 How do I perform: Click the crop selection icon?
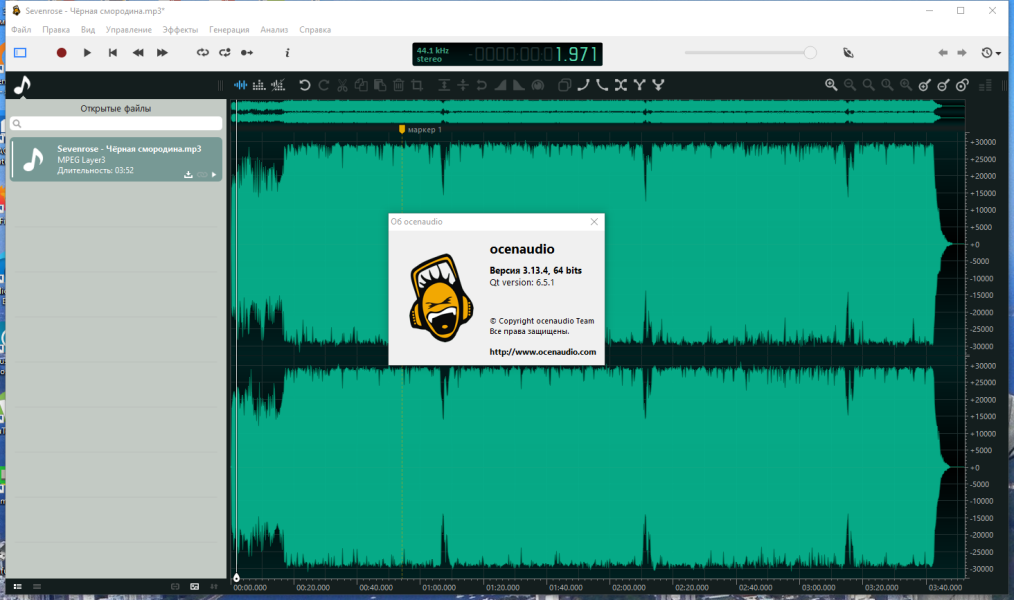[417, 85]
